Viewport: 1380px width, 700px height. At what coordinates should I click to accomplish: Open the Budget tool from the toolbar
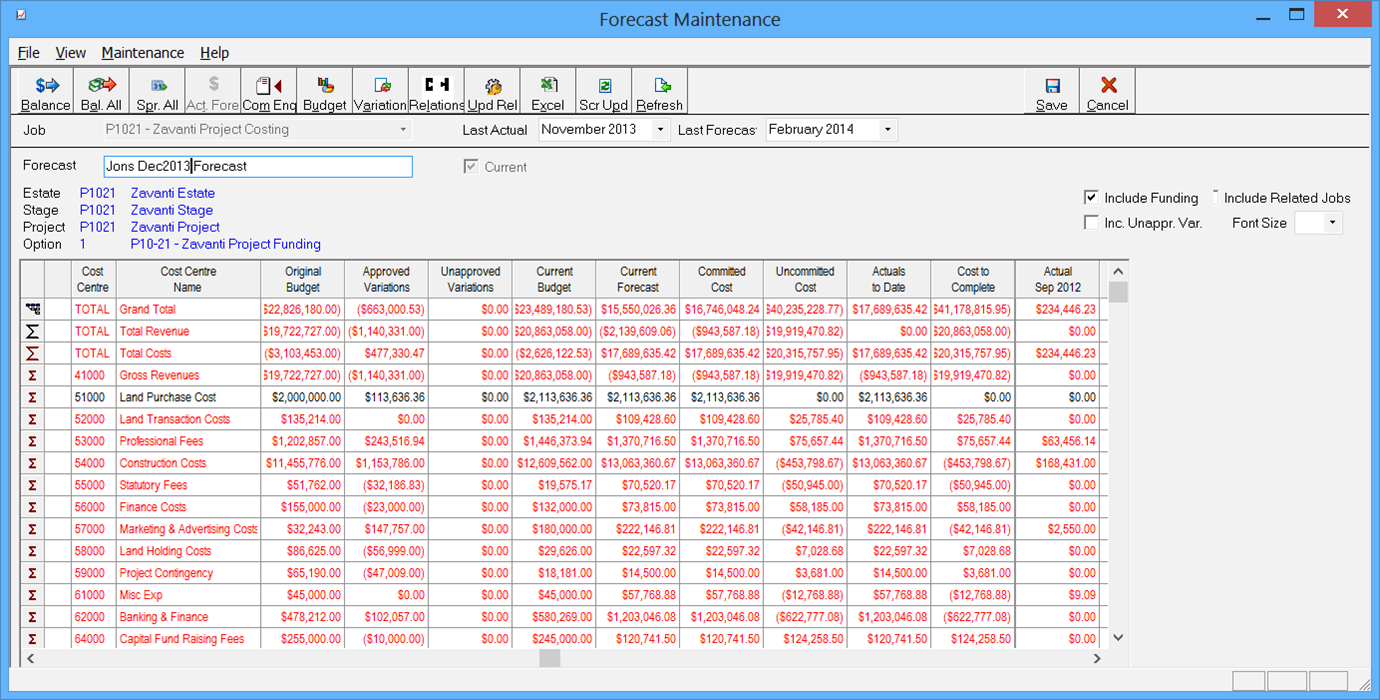coord(324,91)
